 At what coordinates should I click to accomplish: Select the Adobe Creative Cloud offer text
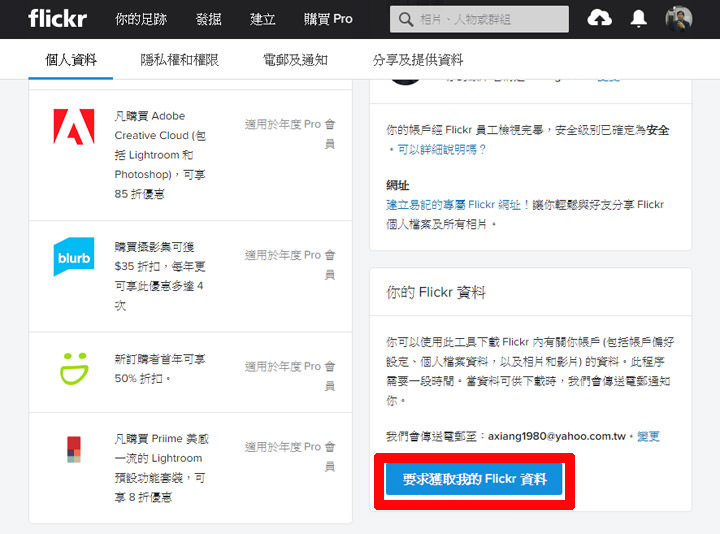(x=160, y=155)
